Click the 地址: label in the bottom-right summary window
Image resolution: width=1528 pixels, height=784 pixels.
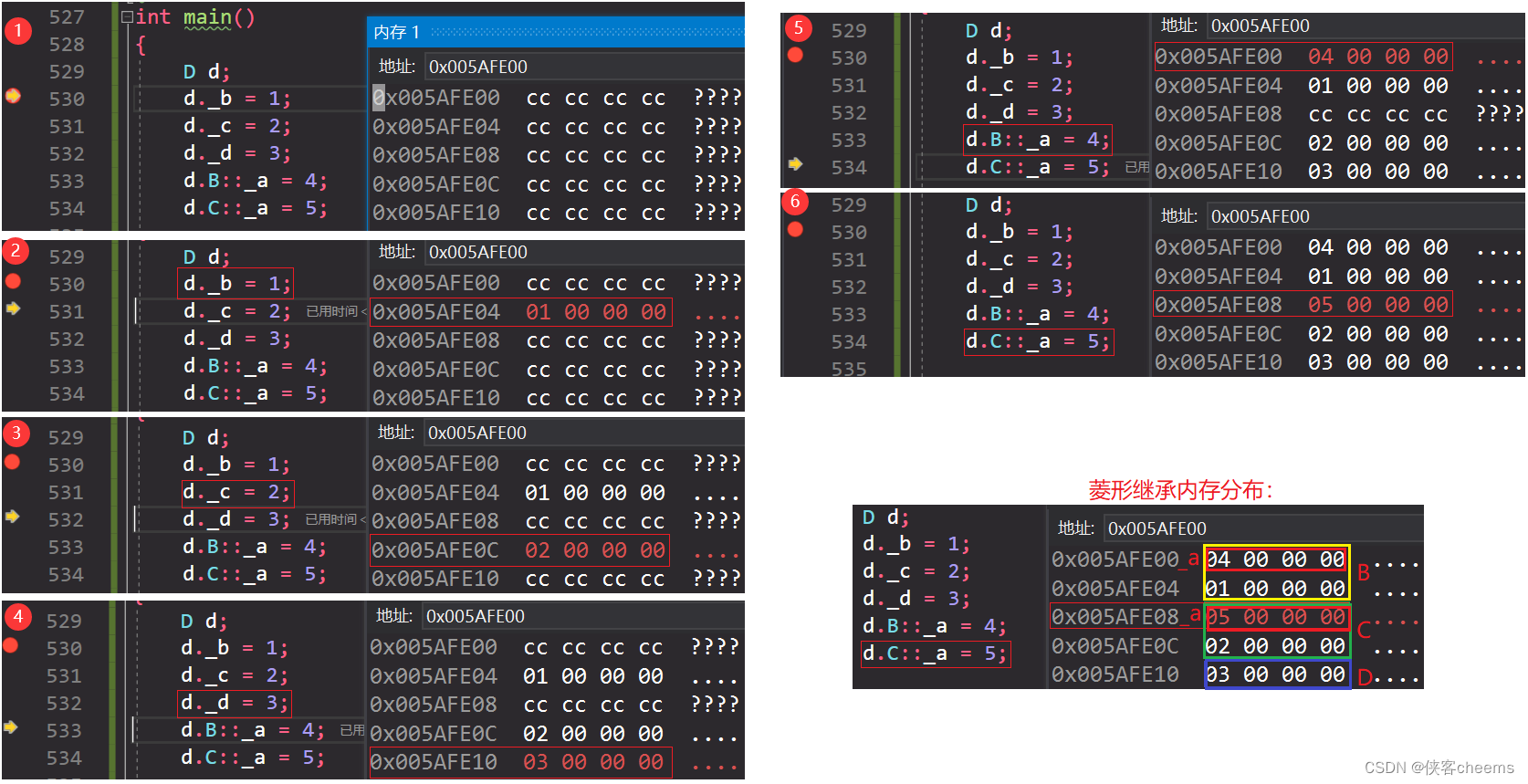coord(1076,528)
